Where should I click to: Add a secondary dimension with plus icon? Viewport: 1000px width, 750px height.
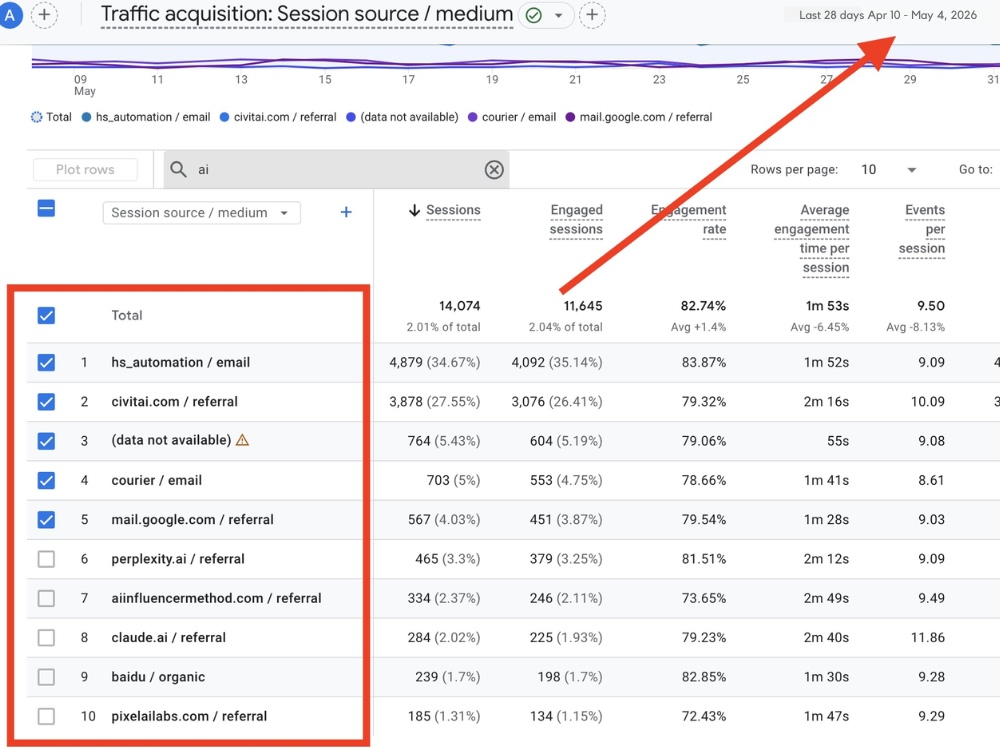click(346, 212)
